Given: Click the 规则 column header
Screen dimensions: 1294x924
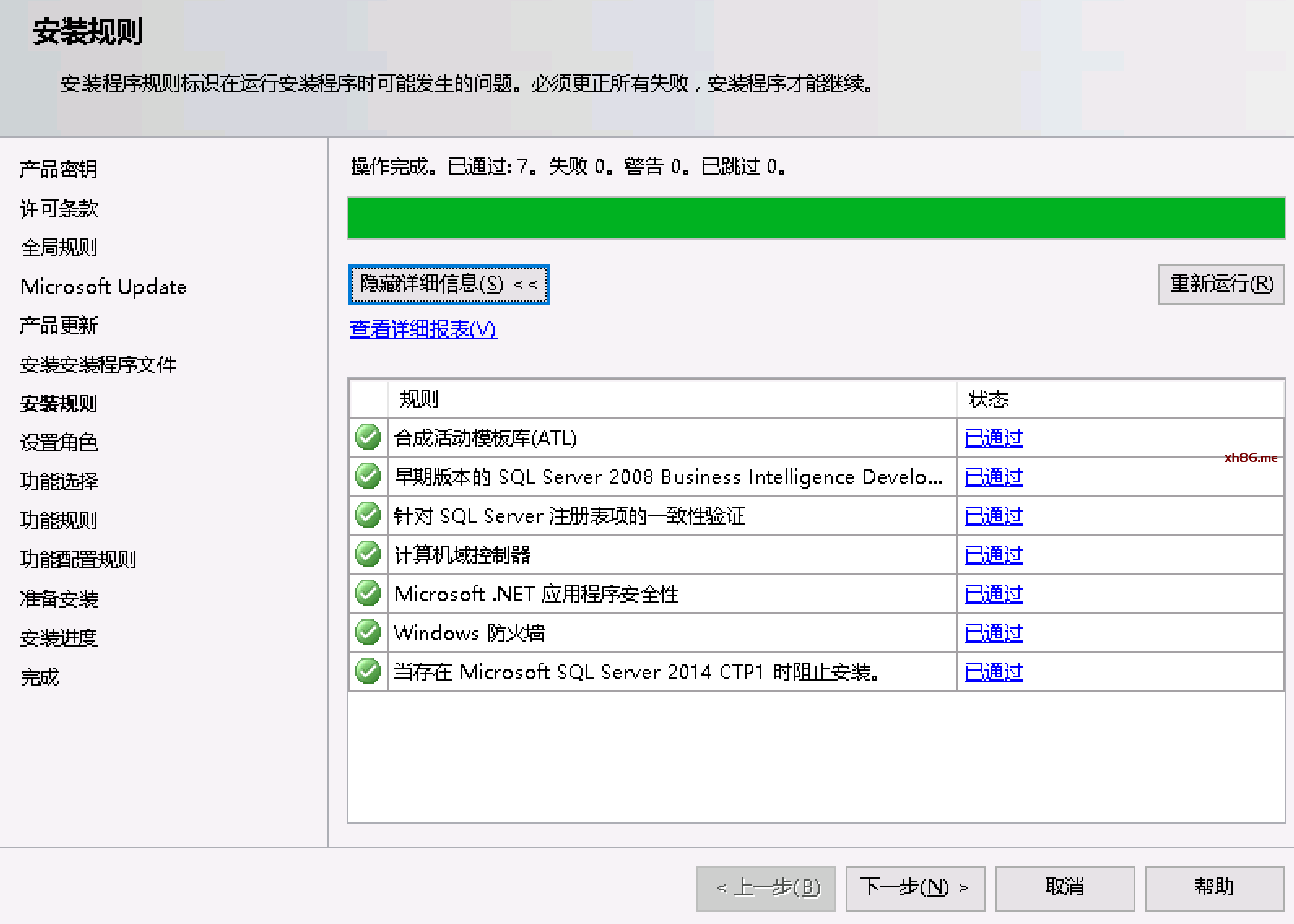Looking at the screenshot, I should click(419, 399).
